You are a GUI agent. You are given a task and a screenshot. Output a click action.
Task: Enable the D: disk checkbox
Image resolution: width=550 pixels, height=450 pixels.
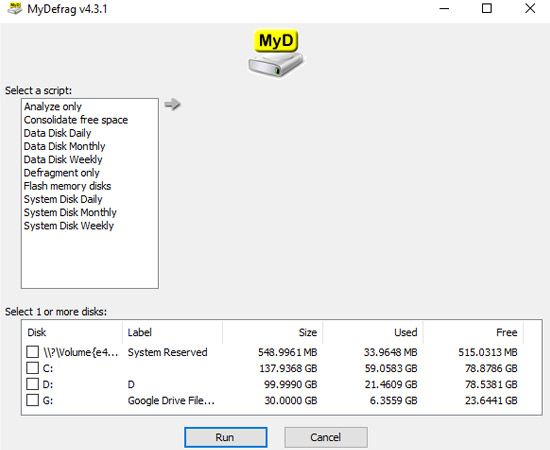33,384
